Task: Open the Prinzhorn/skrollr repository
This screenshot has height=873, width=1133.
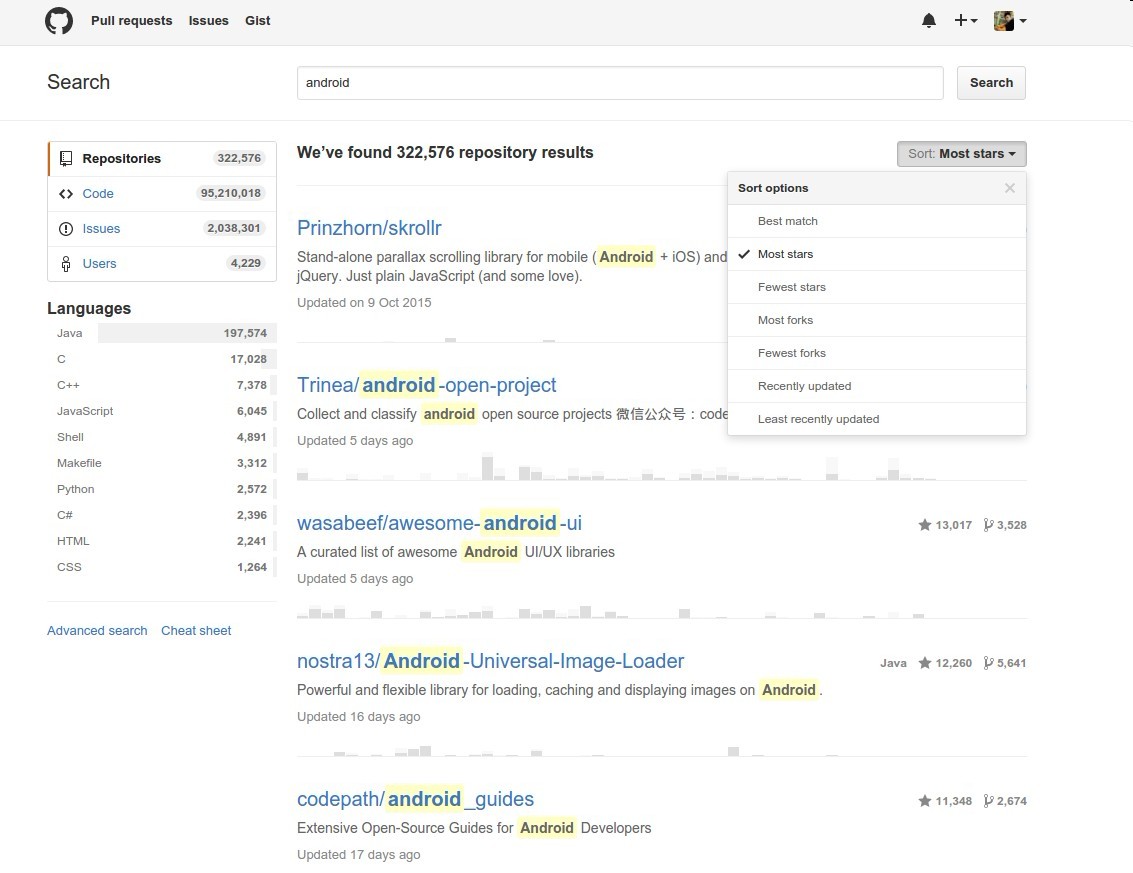Action: point(369,228)
